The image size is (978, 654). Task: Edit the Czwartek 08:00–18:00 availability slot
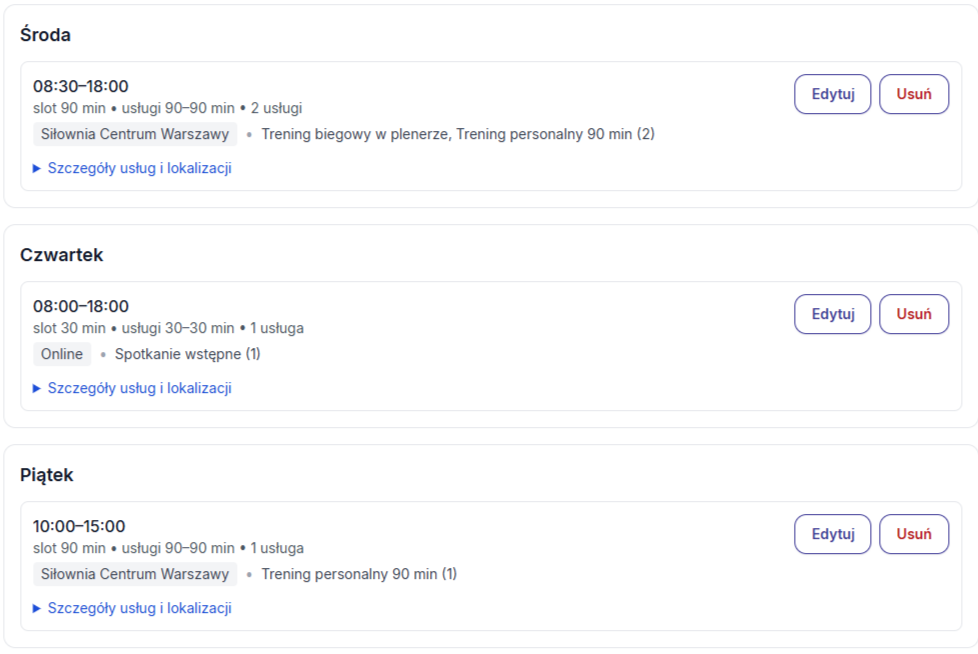coord(832,314)
